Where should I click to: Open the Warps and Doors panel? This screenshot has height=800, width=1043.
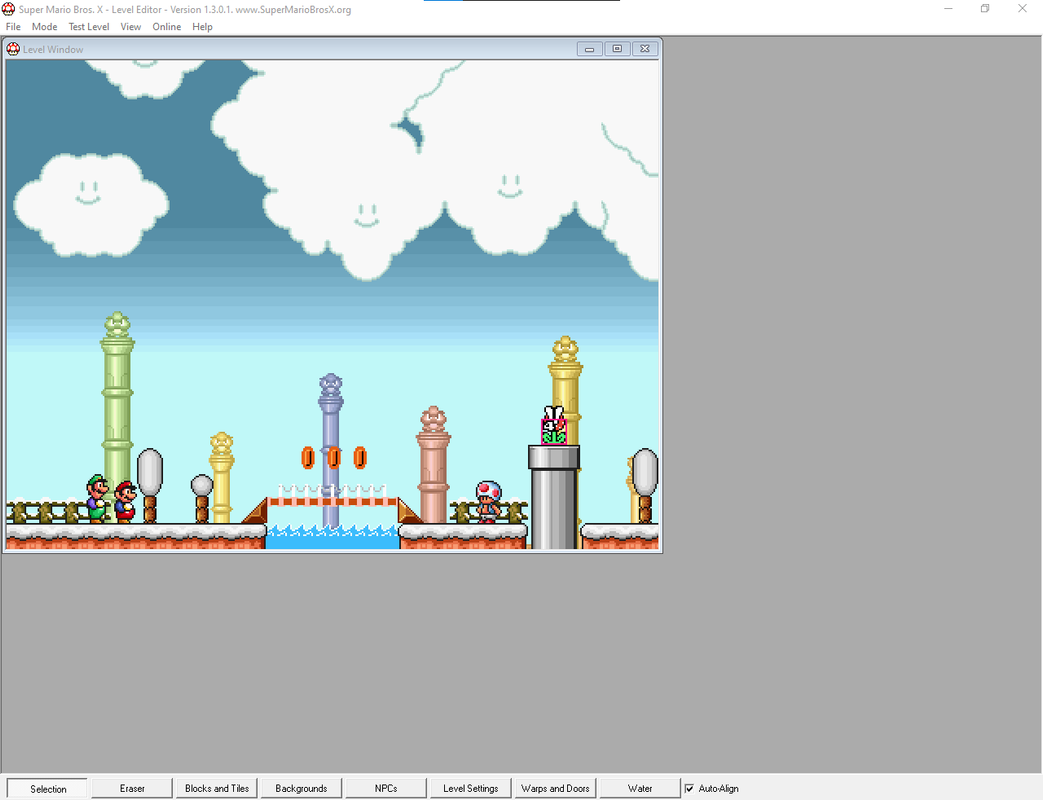coord(555,789)
